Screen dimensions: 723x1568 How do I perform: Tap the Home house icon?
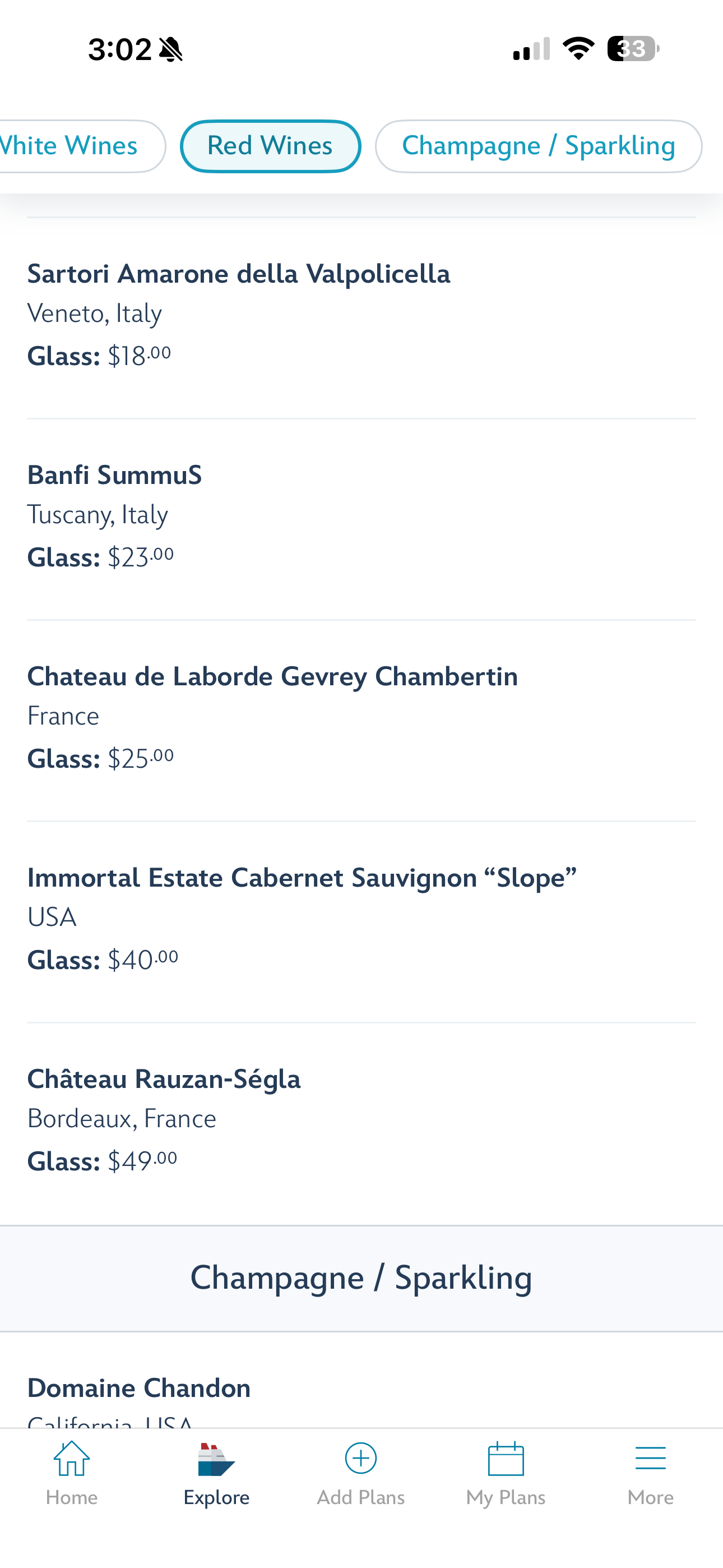point(72,1459)
